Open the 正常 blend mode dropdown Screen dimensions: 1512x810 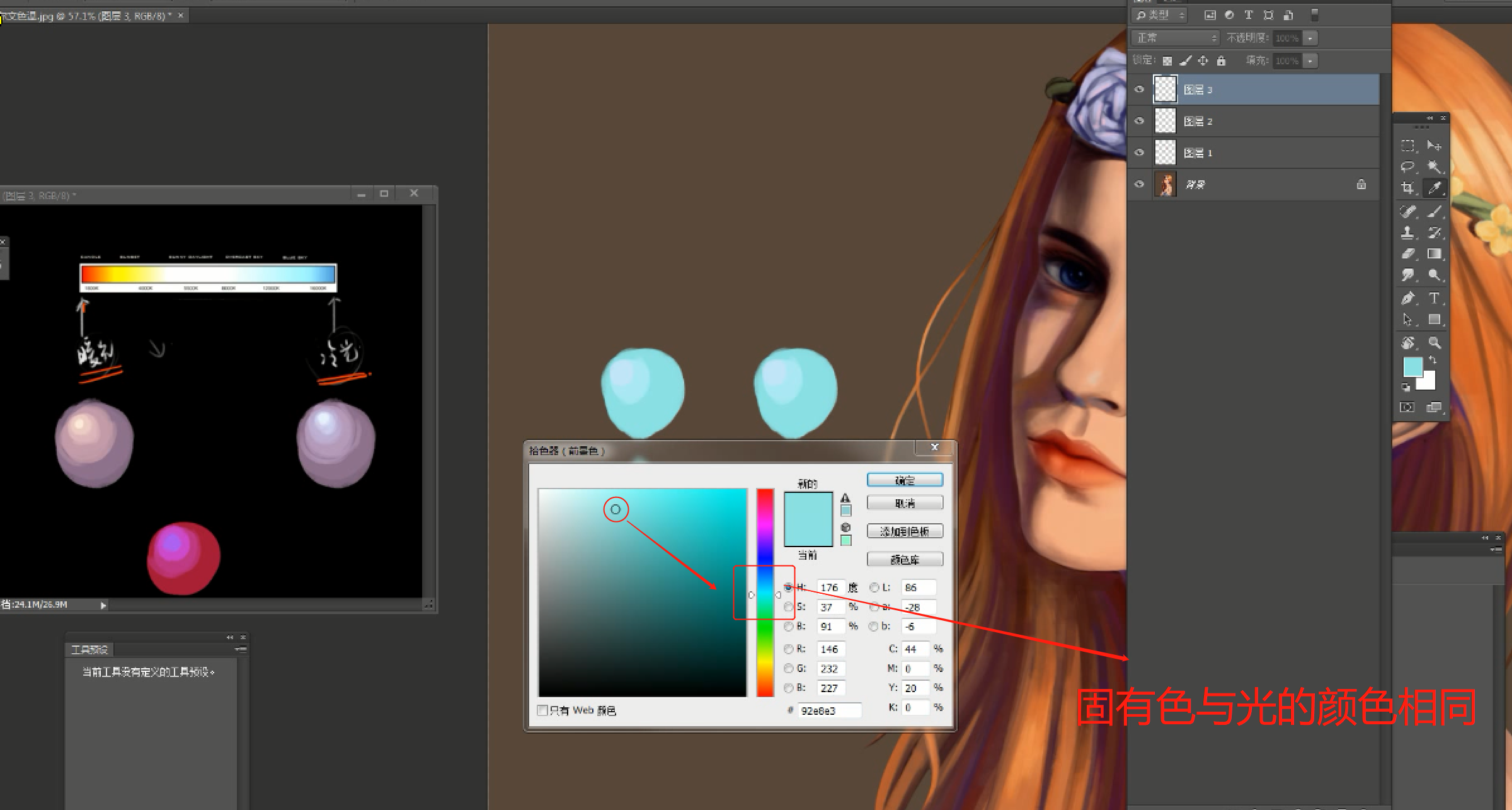click(x=1175, y=38)
